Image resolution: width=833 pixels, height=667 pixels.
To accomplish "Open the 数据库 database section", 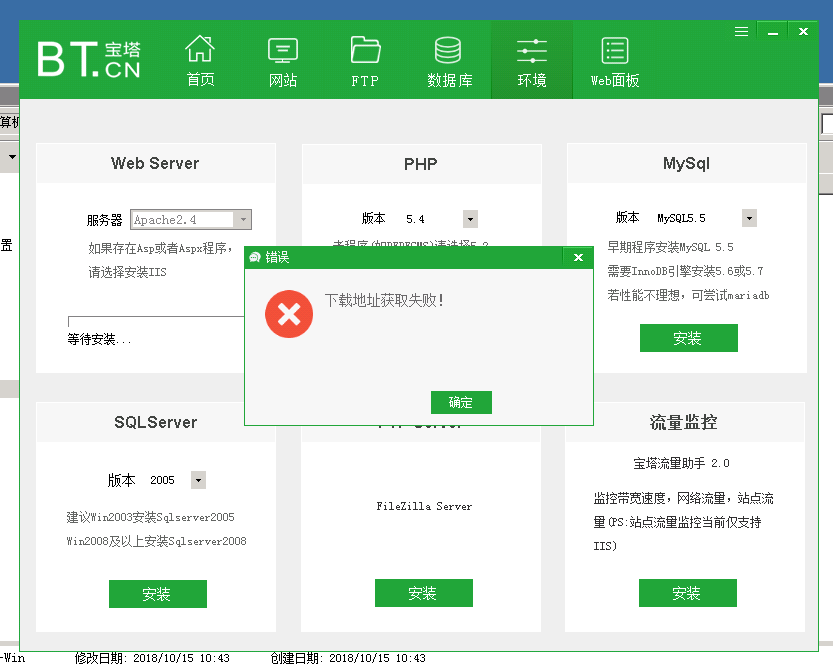I will tap(449, 62).
